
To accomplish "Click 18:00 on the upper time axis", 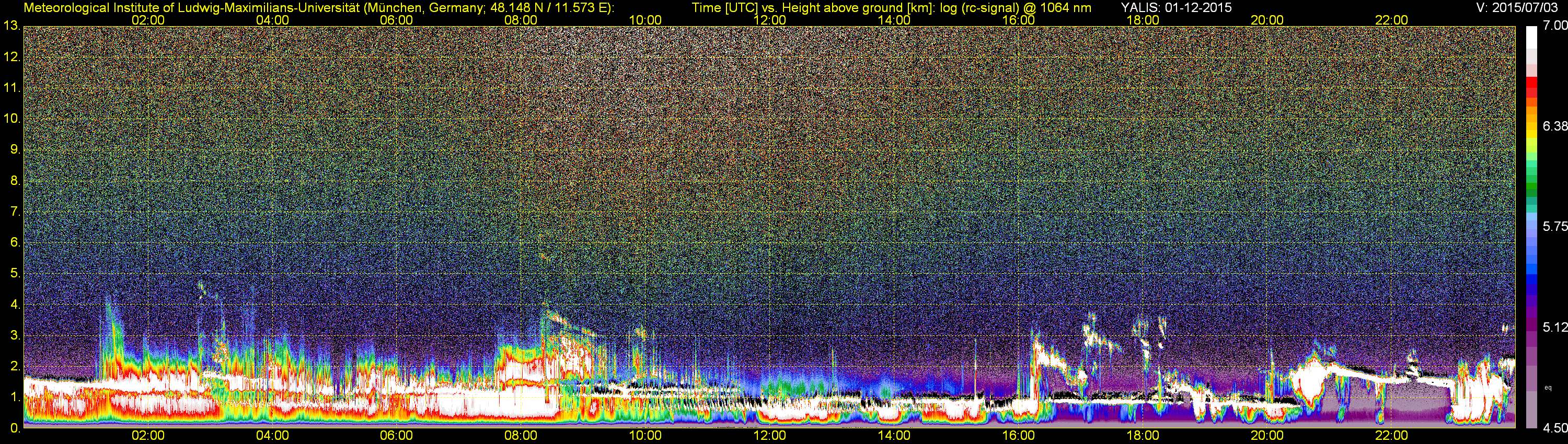I will point(1143,20).
